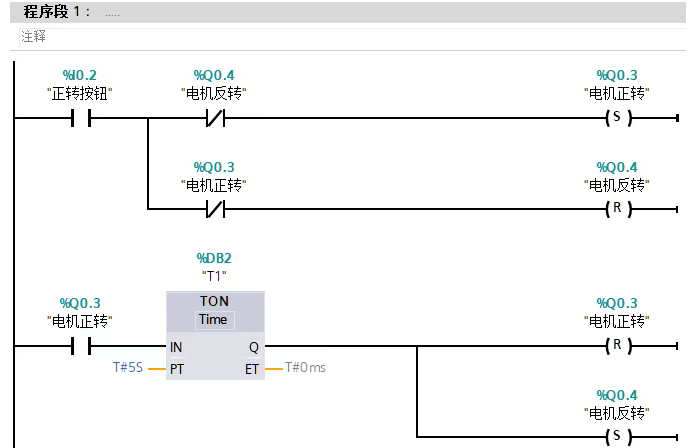Select the 正转按钮 tag name text
This screenshot has width=691, height=448.
pos(80,93)
